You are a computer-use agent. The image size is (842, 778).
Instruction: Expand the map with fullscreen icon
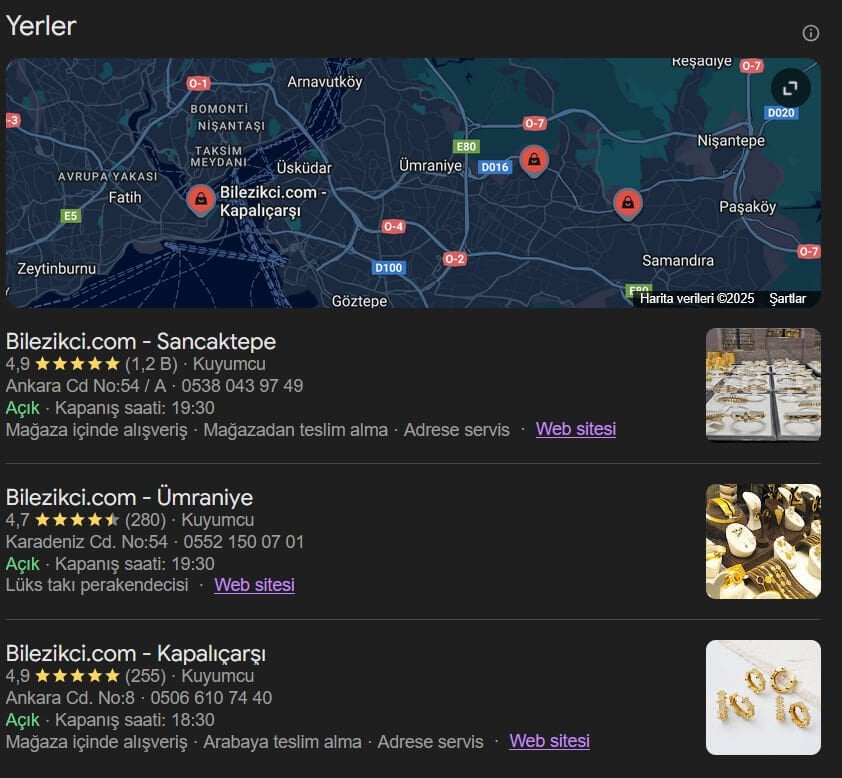[790, 88]
